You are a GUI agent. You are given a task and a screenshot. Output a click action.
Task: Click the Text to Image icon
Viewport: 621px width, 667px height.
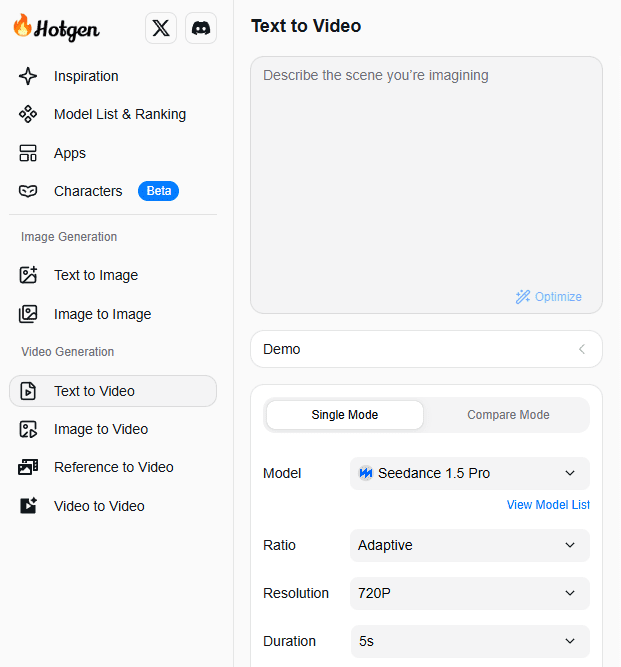click(x=28, y=275)
